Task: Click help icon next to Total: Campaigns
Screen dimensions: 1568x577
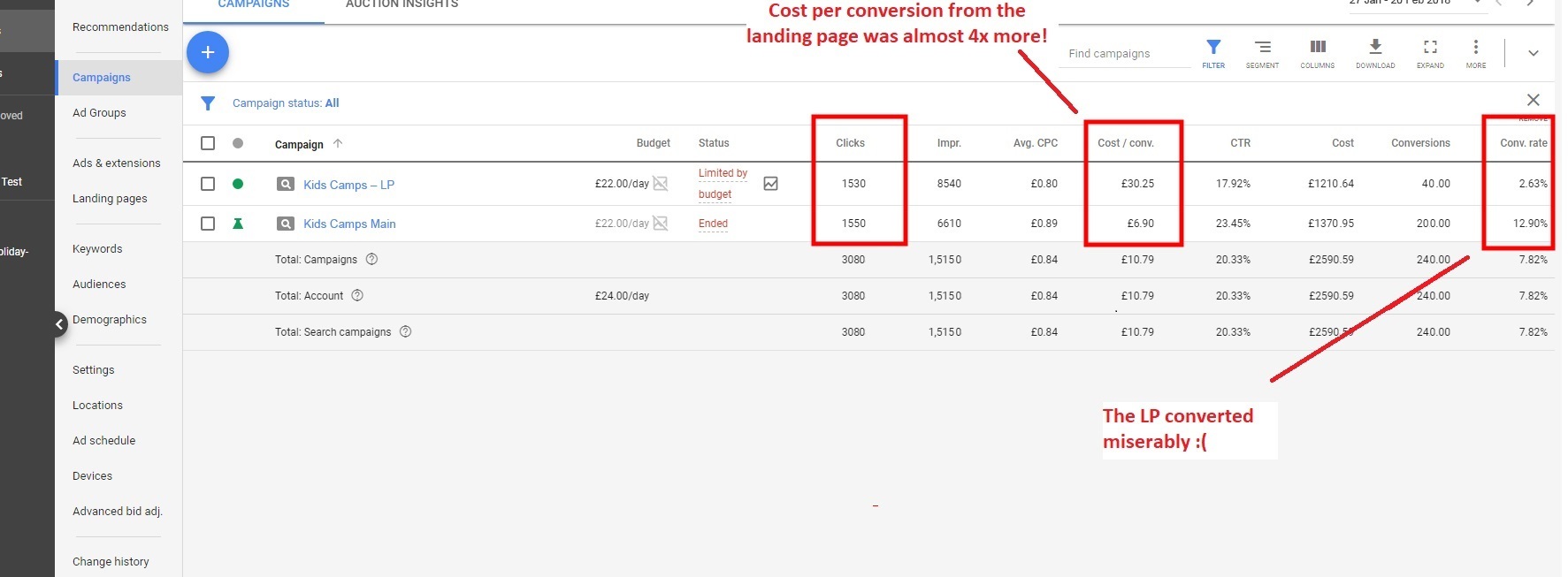Action: pyautogui.click(x=371, y=260)
